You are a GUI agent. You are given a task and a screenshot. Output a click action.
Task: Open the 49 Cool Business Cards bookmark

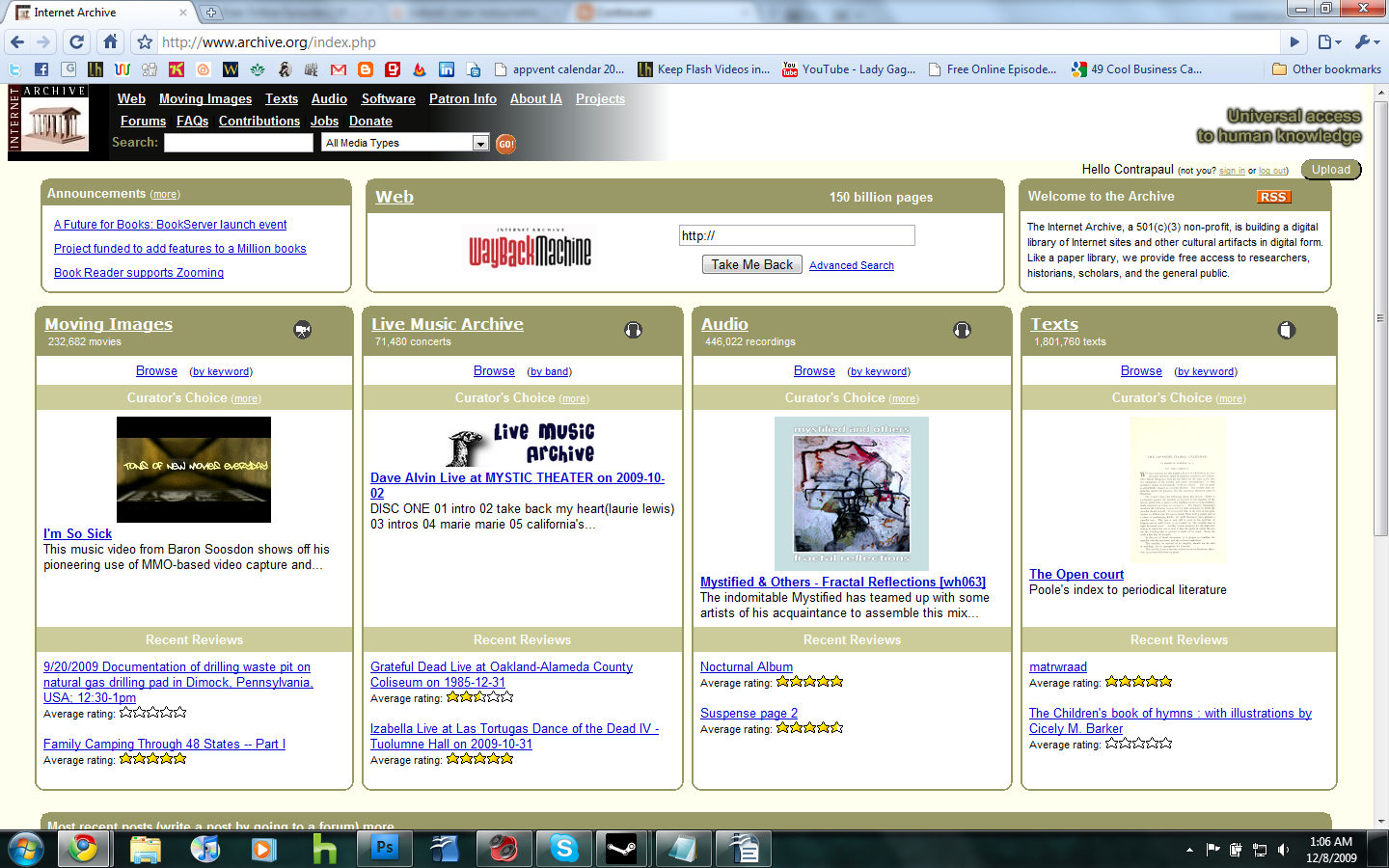coord(1137,69)
